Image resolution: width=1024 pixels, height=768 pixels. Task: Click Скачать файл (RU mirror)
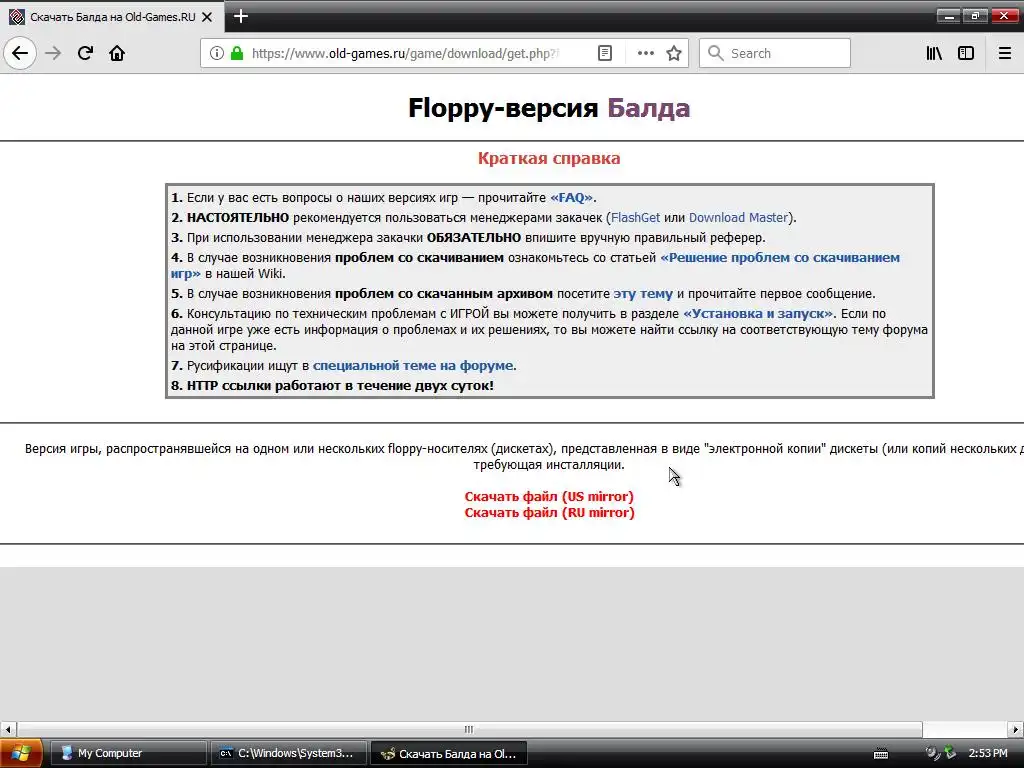pos(549,513)
